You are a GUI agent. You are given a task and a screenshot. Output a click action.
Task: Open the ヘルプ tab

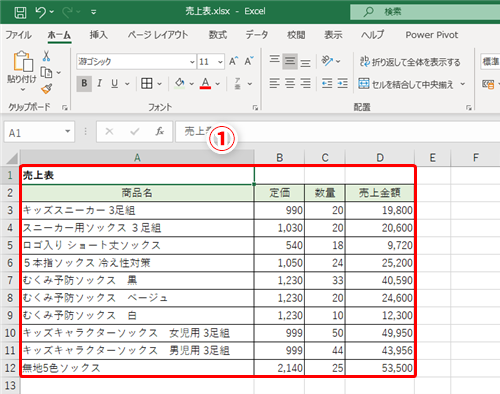(x=373, y=35)
